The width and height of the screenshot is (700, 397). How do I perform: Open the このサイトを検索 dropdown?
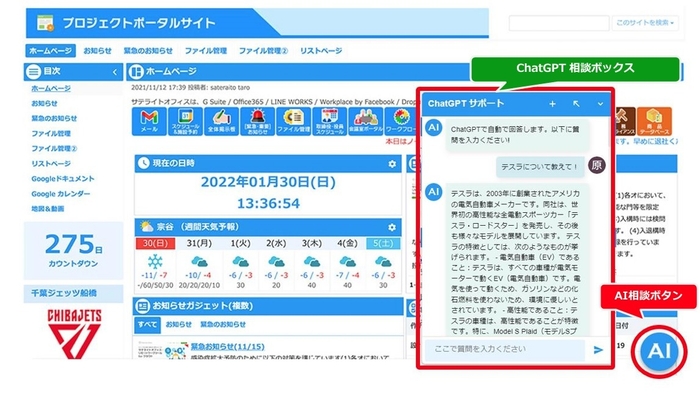(645, 23)
